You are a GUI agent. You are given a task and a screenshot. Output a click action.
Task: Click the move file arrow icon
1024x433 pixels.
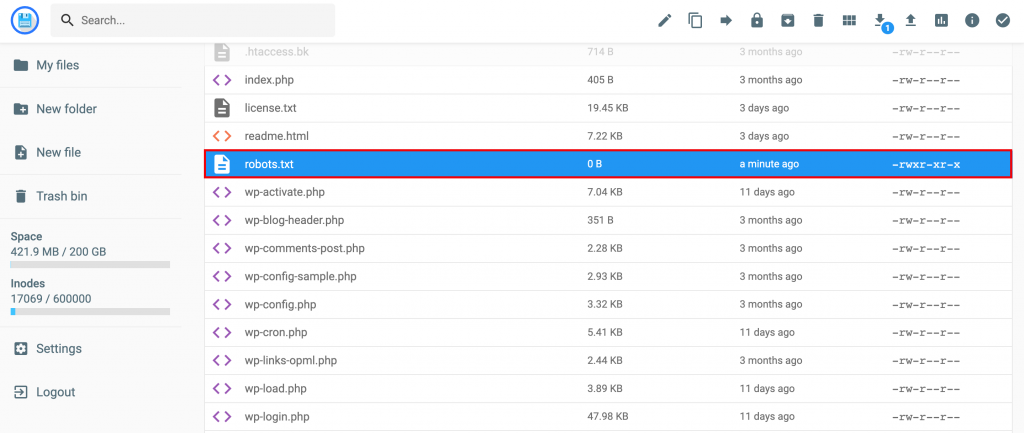(x=726, y=20)
